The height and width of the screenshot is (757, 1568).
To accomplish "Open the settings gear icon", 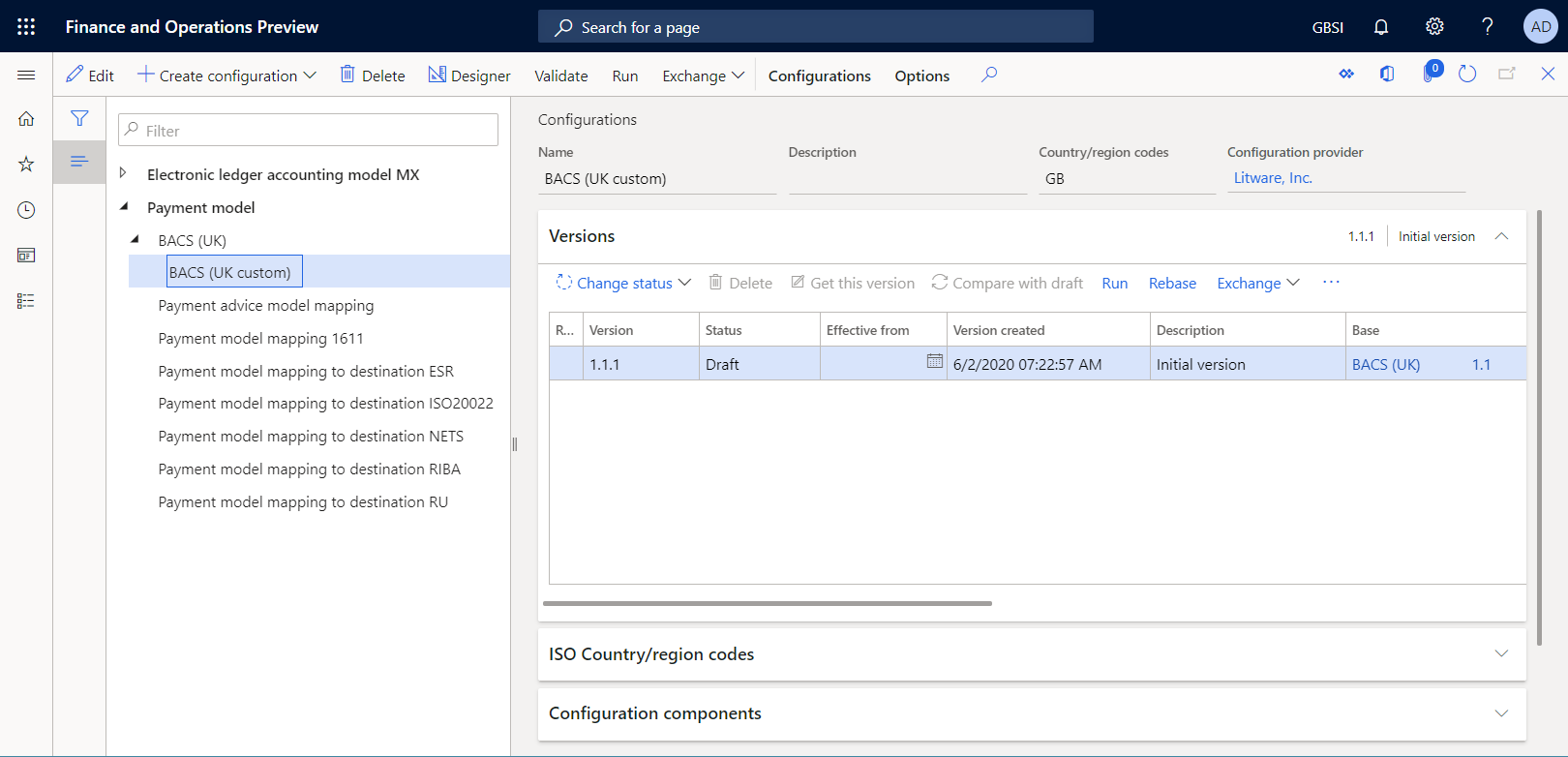I will tap(1434, 27).
